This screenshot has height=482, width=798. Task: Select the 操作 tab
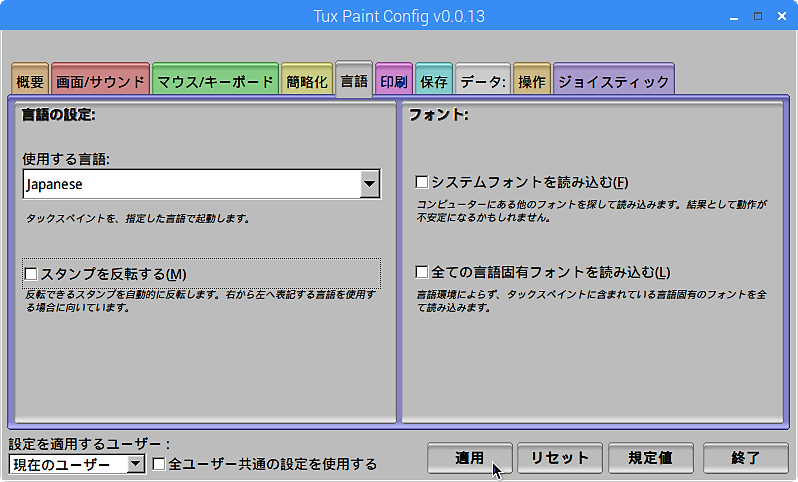pyautogui.click(x=532, y=79)
